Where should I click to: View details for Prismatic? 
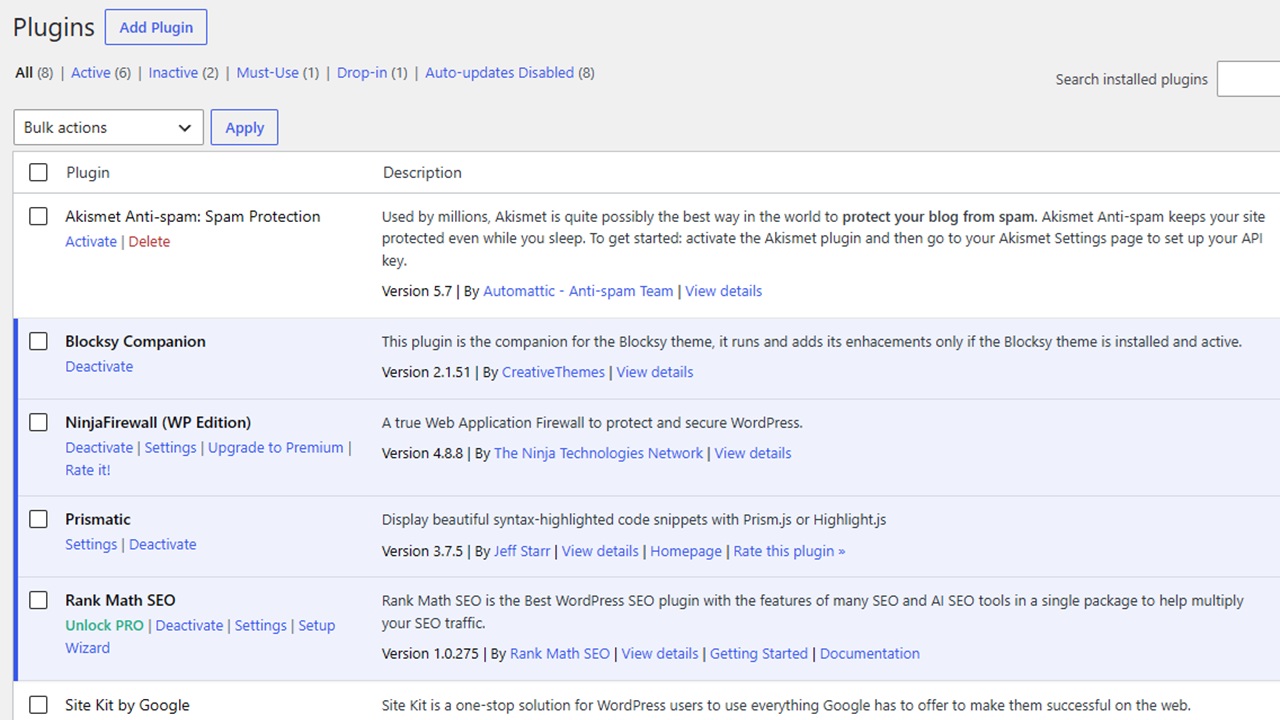pyautogui.click(x=600, y=551)
